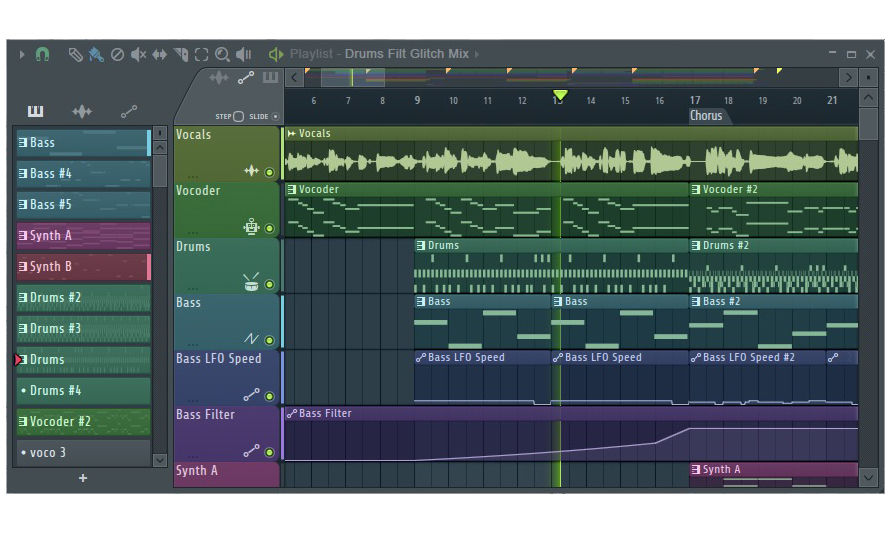
Task: Click the square button beside overview arrow
Action: pyautogui.click(x=868, y=77)
